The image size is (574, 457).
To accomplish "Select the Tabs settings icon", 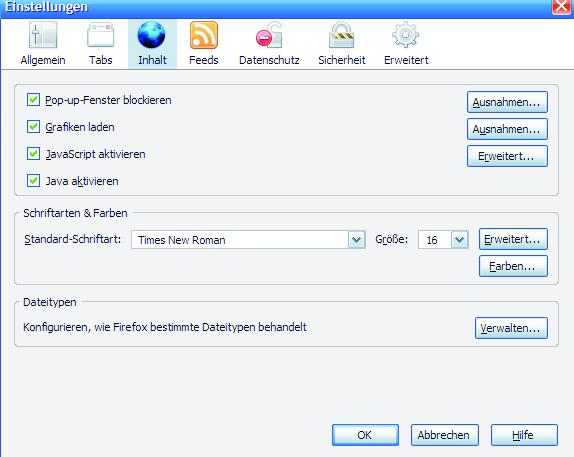I will point(101,35).
